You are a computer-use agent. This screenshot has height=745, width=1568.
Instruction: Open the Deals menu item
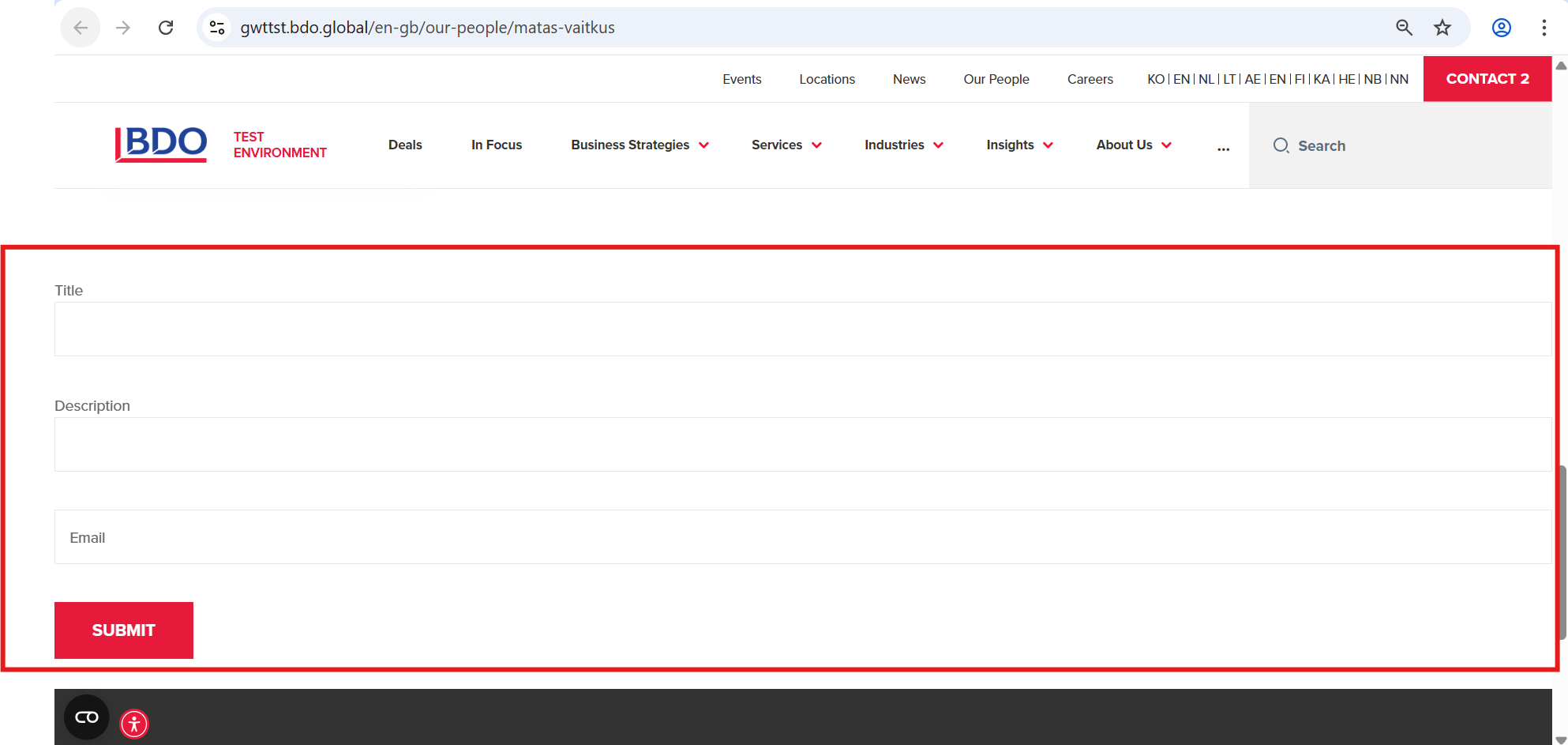coord(405,145)
